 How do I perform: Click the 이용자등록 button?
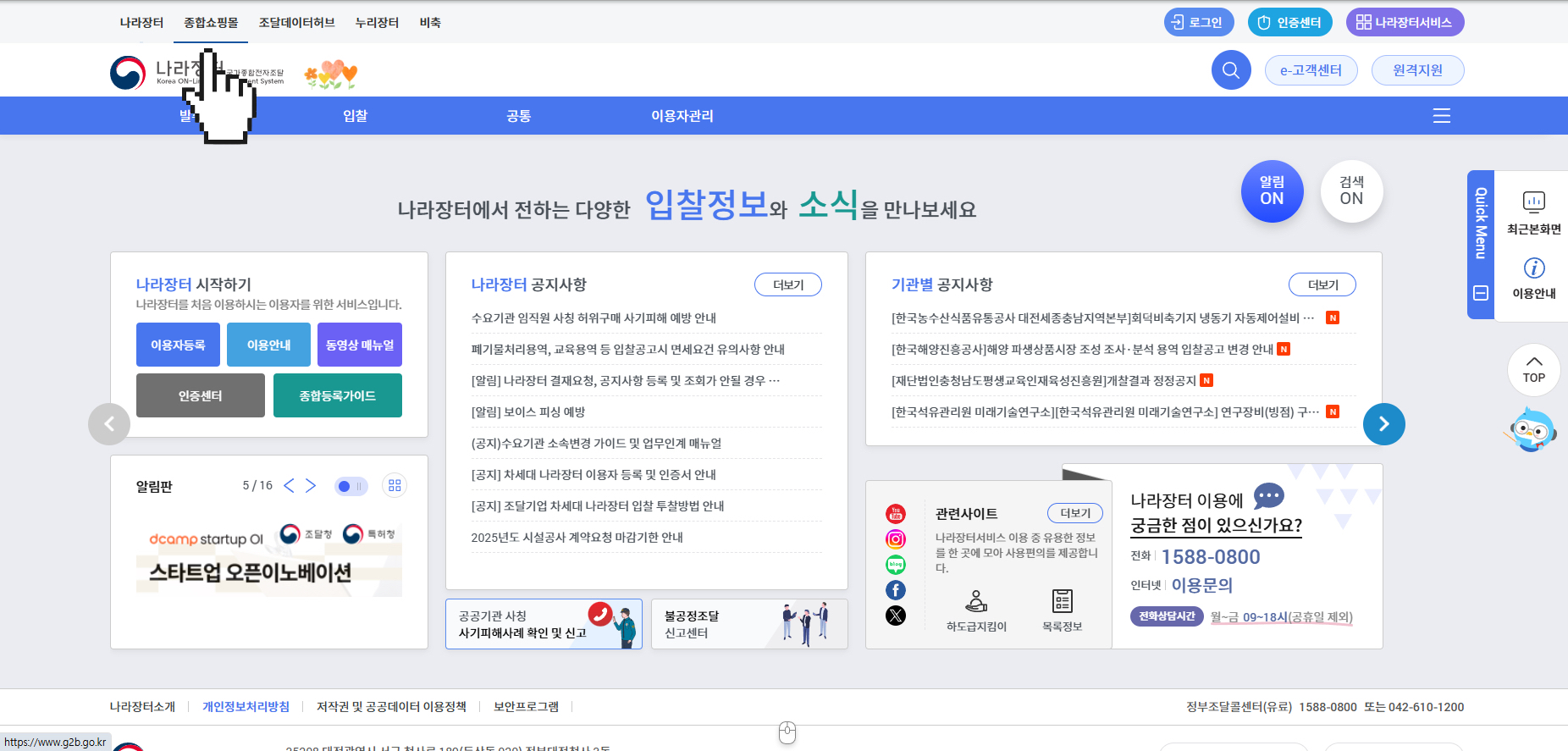(178, 345)
